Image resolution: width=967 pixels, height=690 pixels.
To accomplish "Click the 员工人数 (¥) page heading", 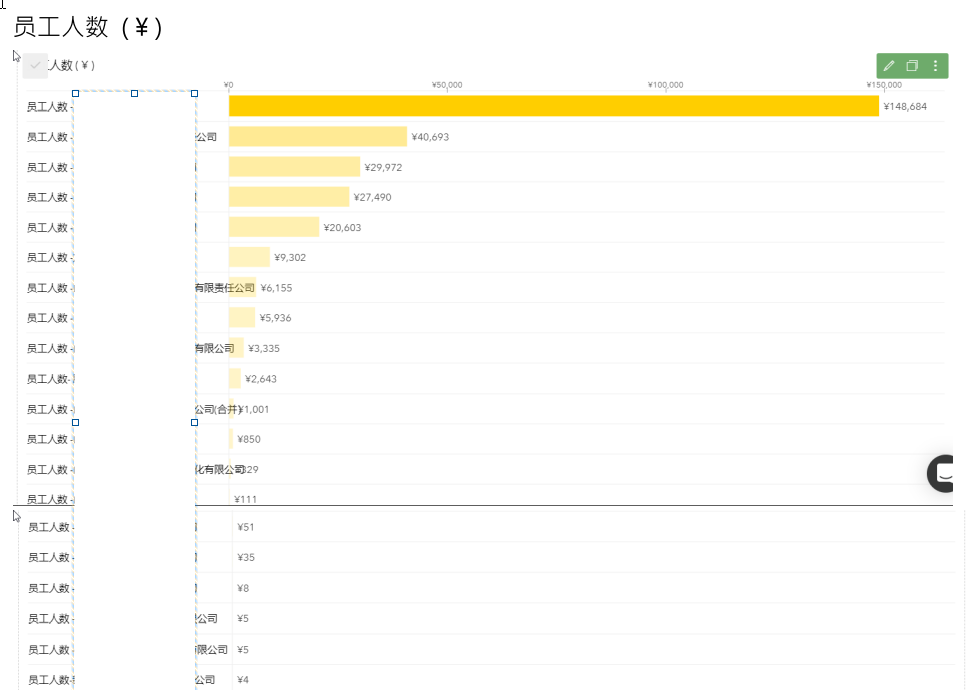I will point(88,27).
